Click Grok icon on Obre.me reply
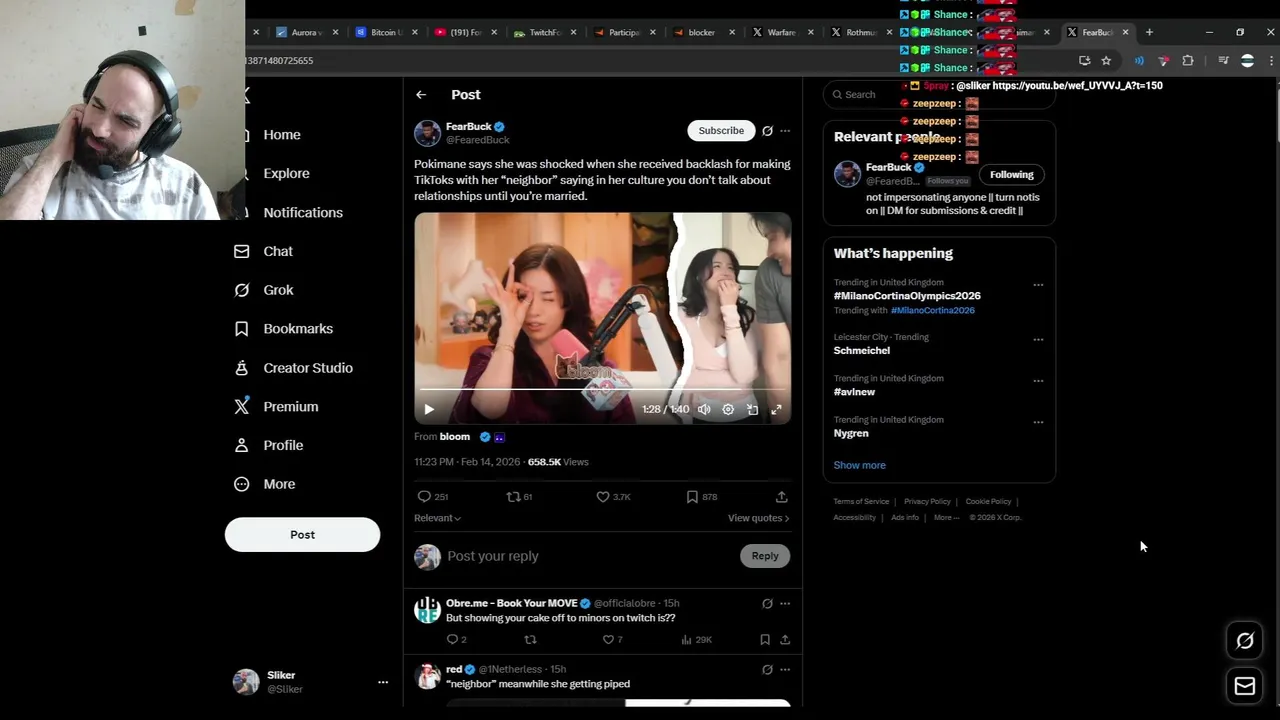 [767, 604]
